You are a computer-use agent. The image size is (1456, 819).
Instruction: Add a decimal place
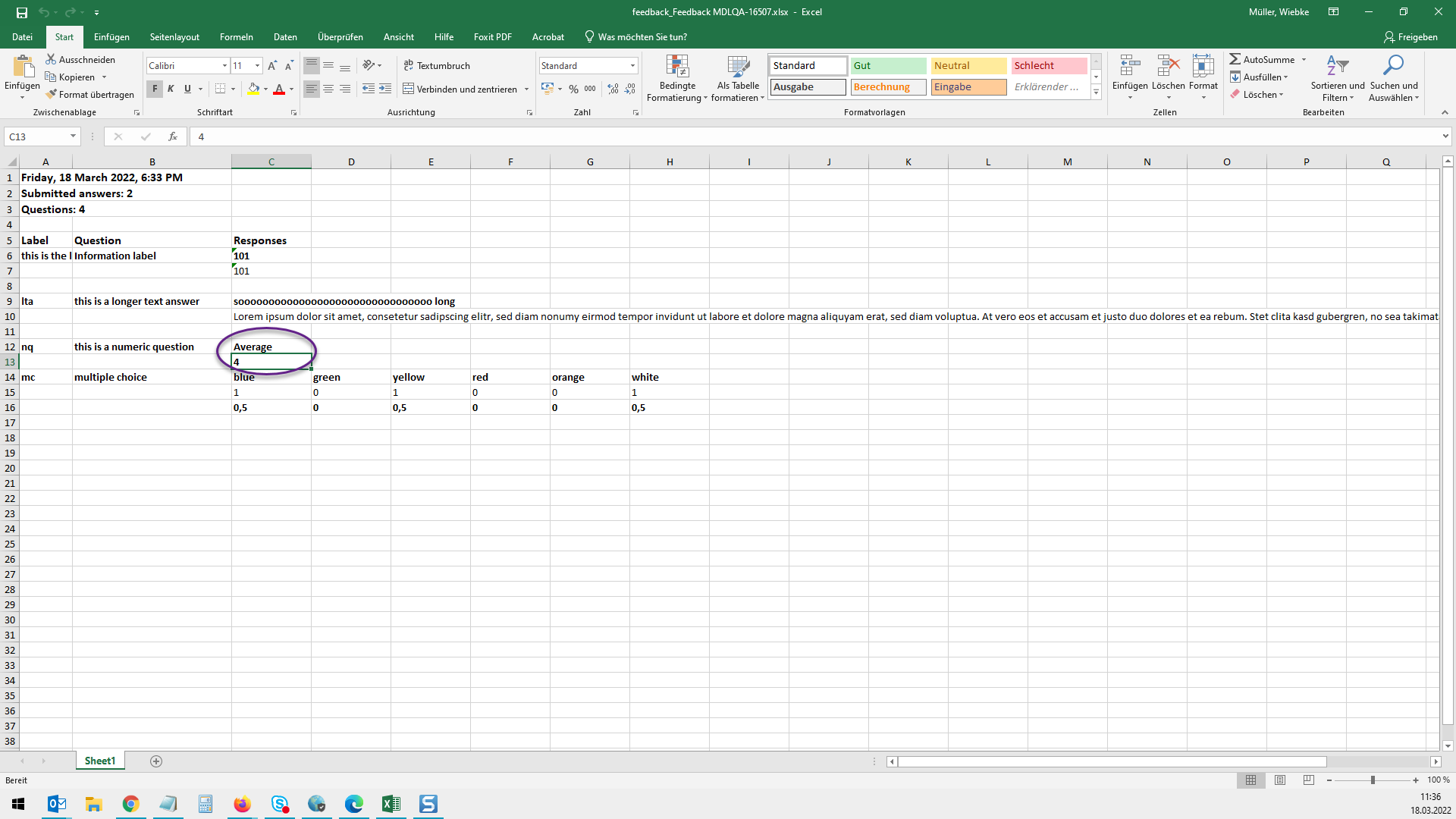(x=613, y=89)
